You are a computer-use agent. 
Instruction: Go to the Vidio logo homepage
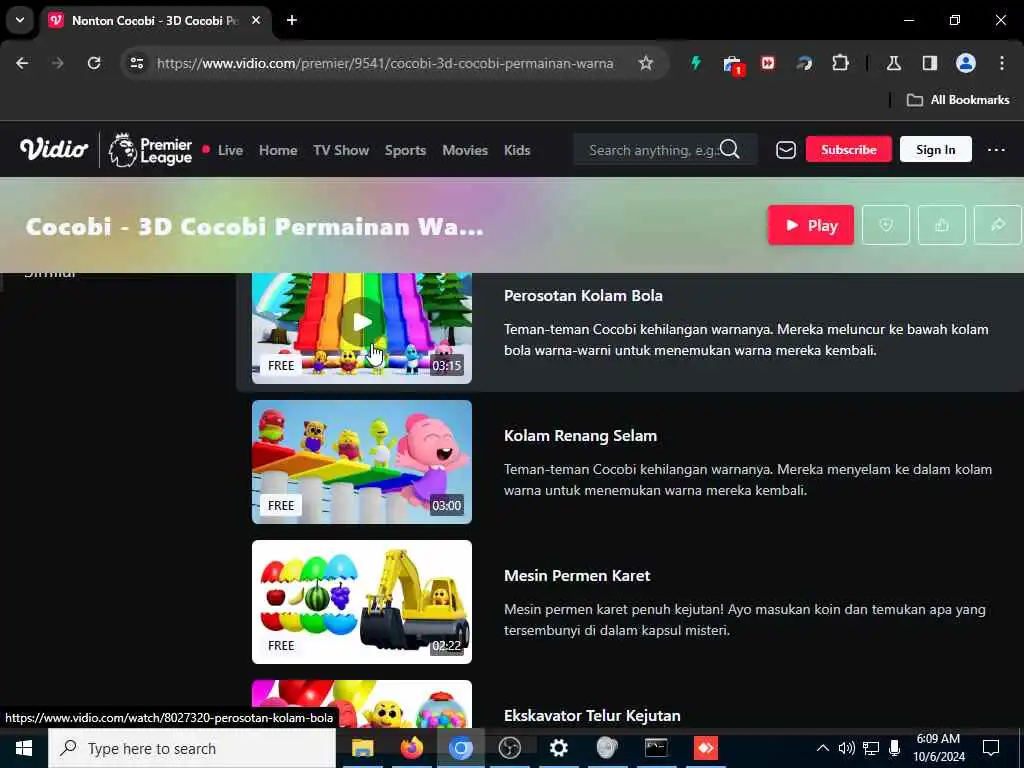54,150
